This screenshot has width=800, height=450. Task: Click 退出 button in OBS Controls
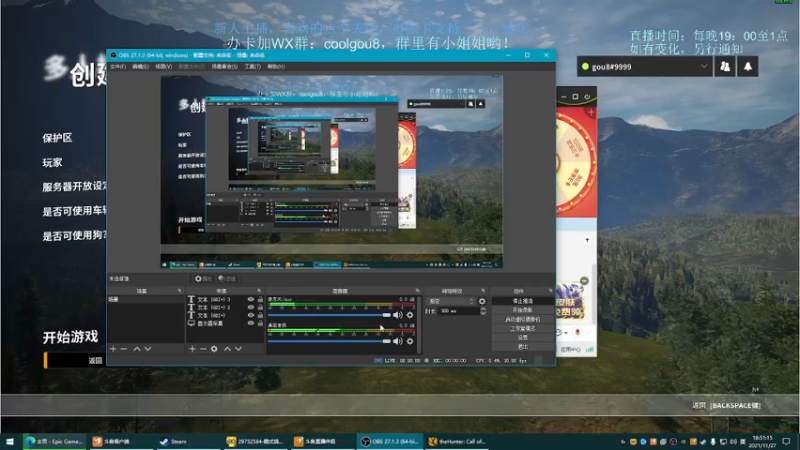coord(522,347)
